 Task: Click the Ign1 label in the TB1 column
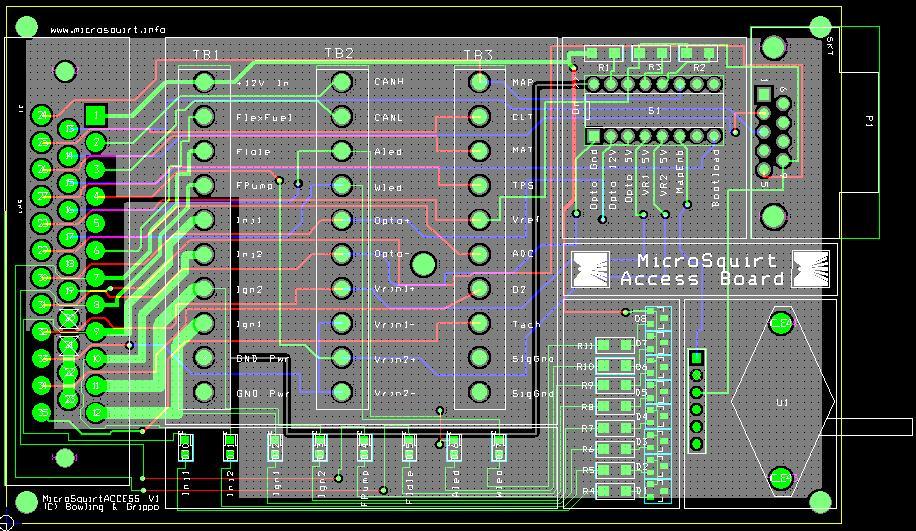249,324
